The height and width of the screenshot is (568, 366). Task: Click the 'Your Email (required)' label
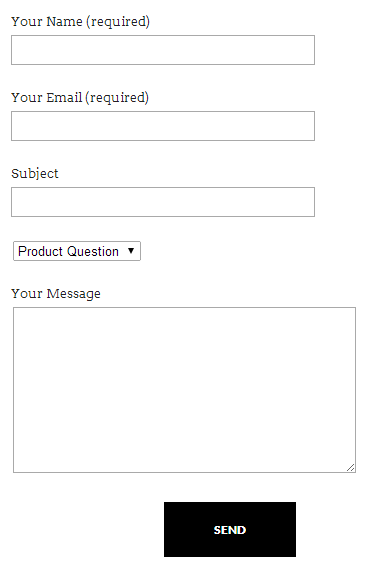pos(80,98)
